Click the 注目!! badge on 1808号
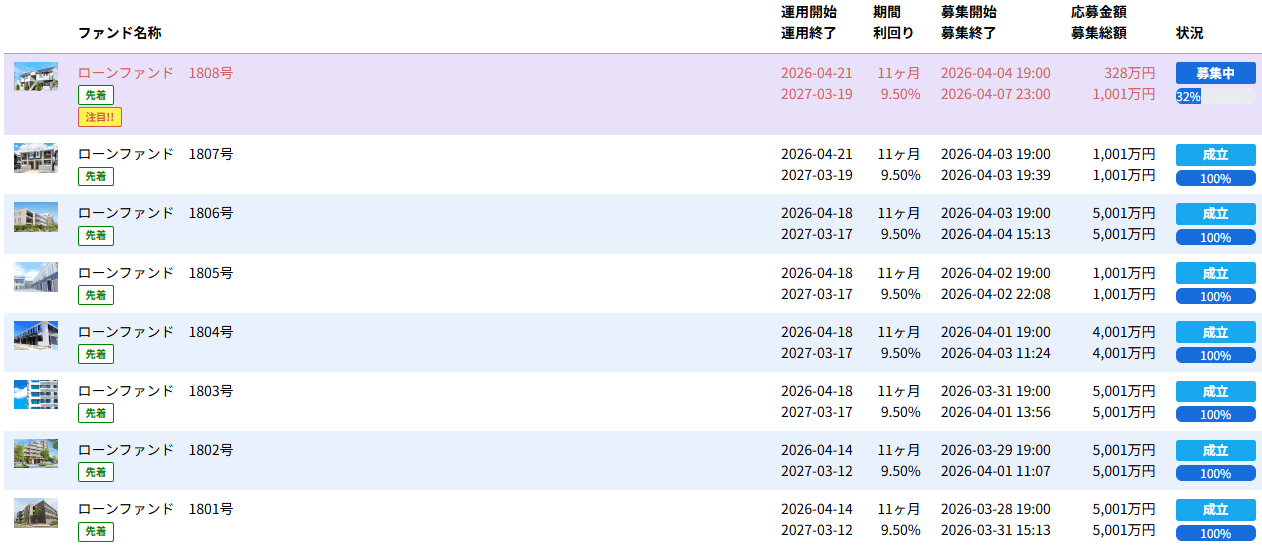Image resolution: width=1262 pixels, height=548 pixels. click(x=100, y=117)
